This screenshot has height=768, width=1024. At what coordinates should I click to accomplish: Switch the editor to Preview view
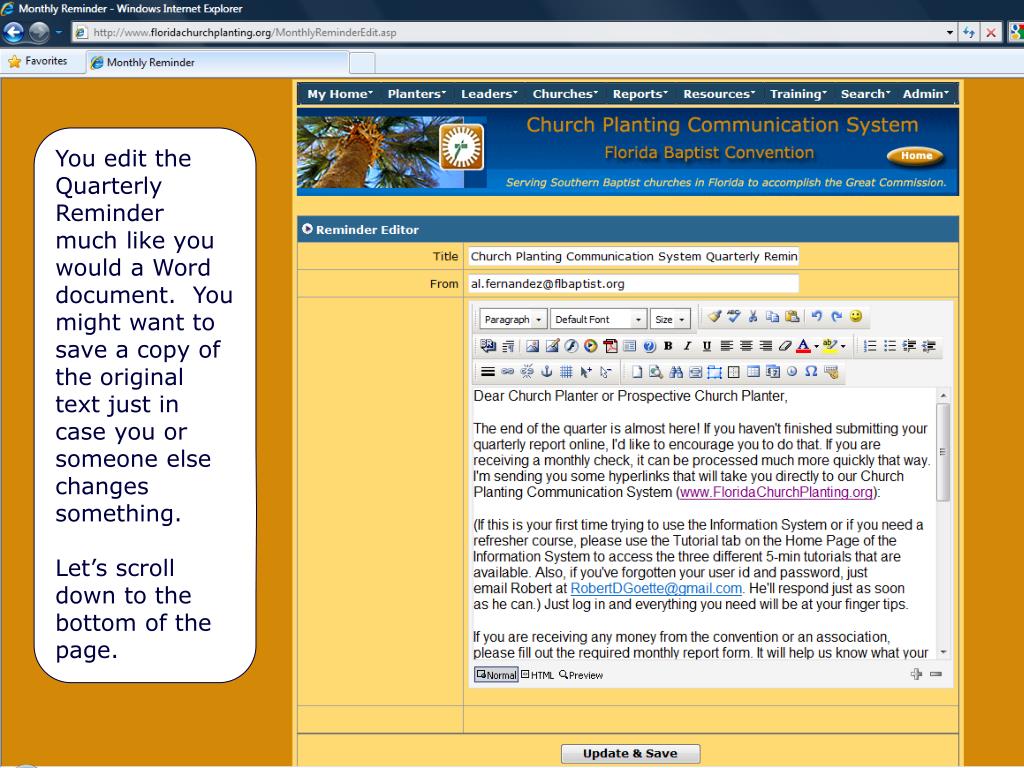[x=581, y=675]
